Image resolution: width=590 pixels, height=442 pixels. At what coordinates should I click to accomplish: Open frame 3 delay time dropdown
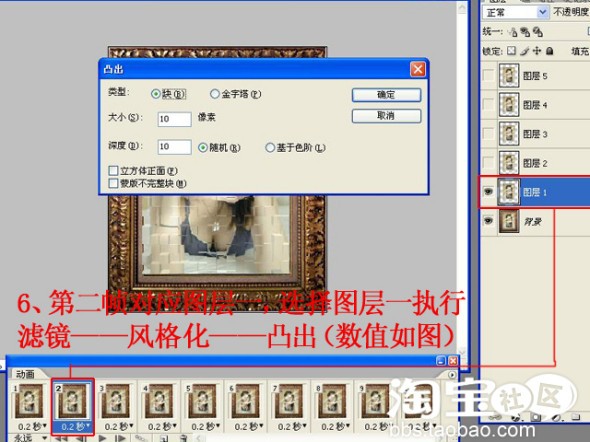(x=131, y=426)
